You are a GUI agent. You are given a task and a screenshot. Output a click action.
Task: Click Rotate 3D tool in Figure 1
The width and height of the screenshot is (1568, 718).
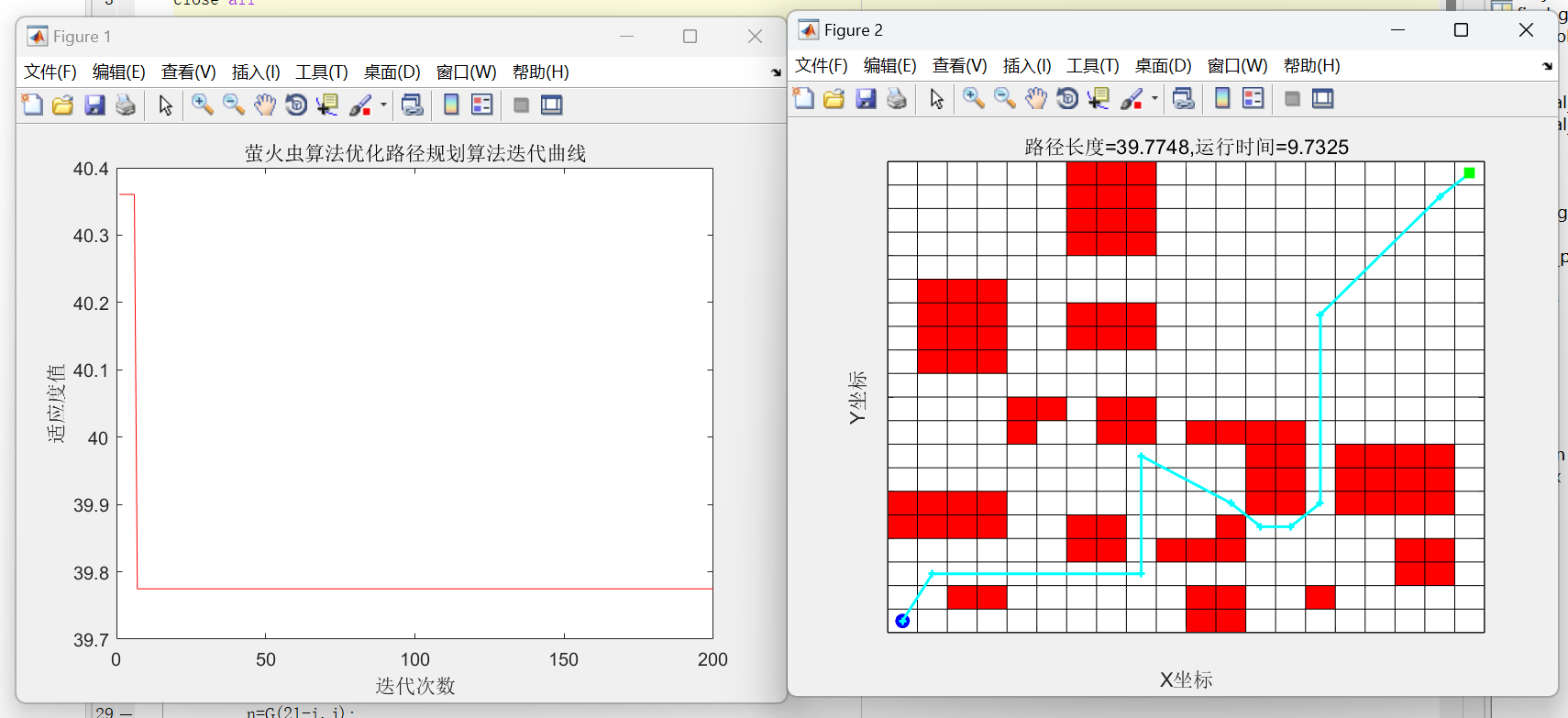[296, 105]
